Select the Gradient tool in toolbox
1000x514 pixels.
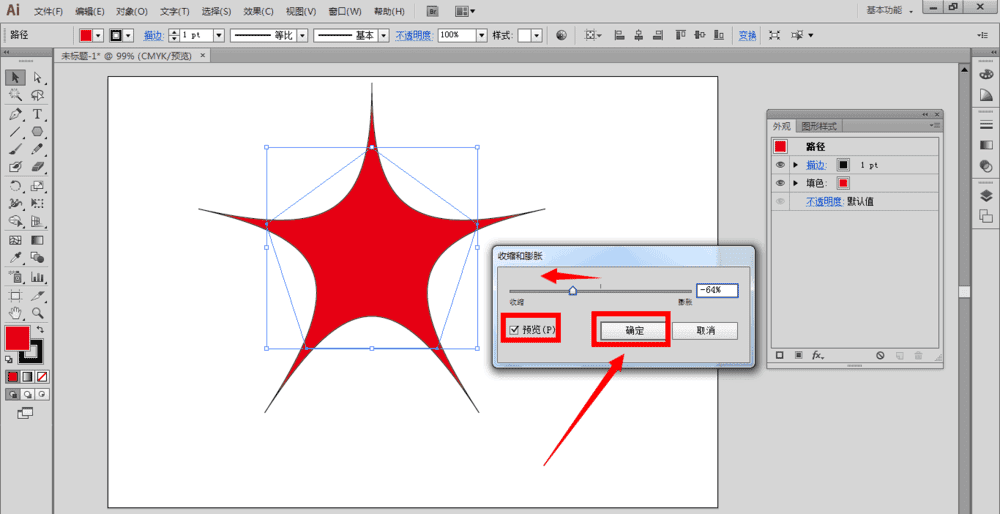(x=38, y=240)
